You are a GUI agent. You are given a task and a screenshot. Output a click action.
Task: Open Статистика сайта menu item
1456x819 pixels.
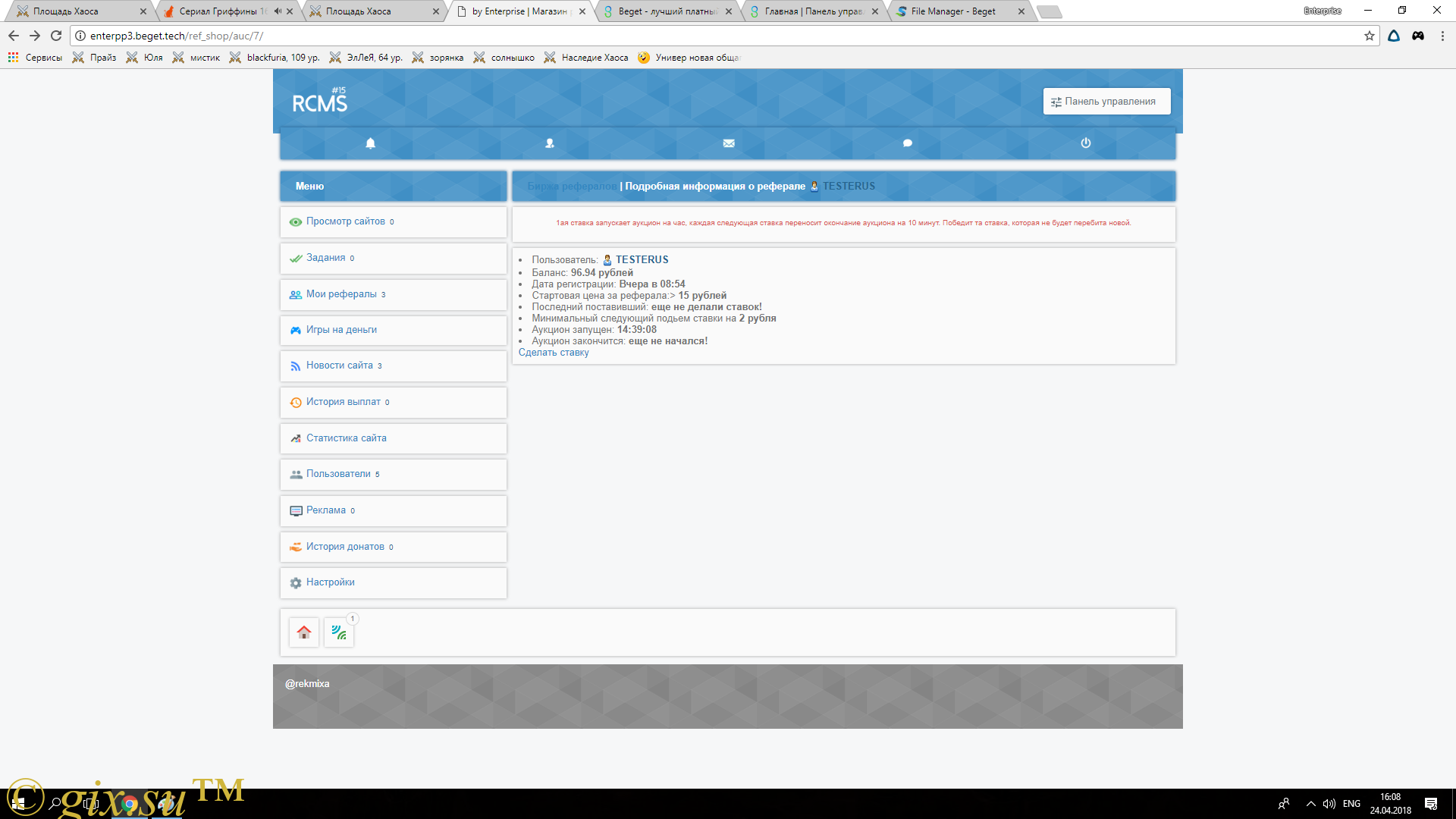tap(393, 439)
